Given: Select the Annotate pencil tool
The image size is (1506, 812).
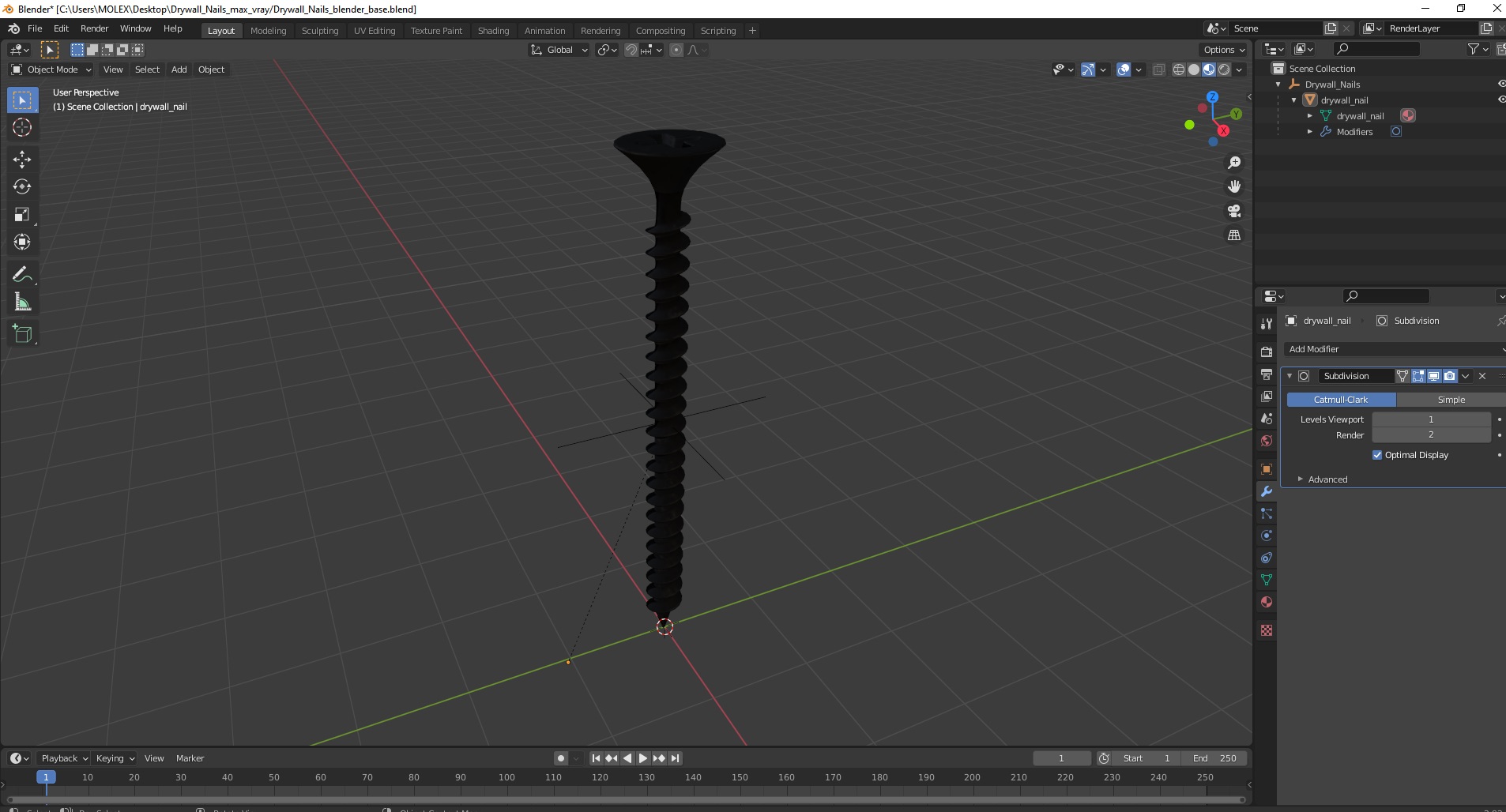Looking at the screenshot, I should [22, 274].
